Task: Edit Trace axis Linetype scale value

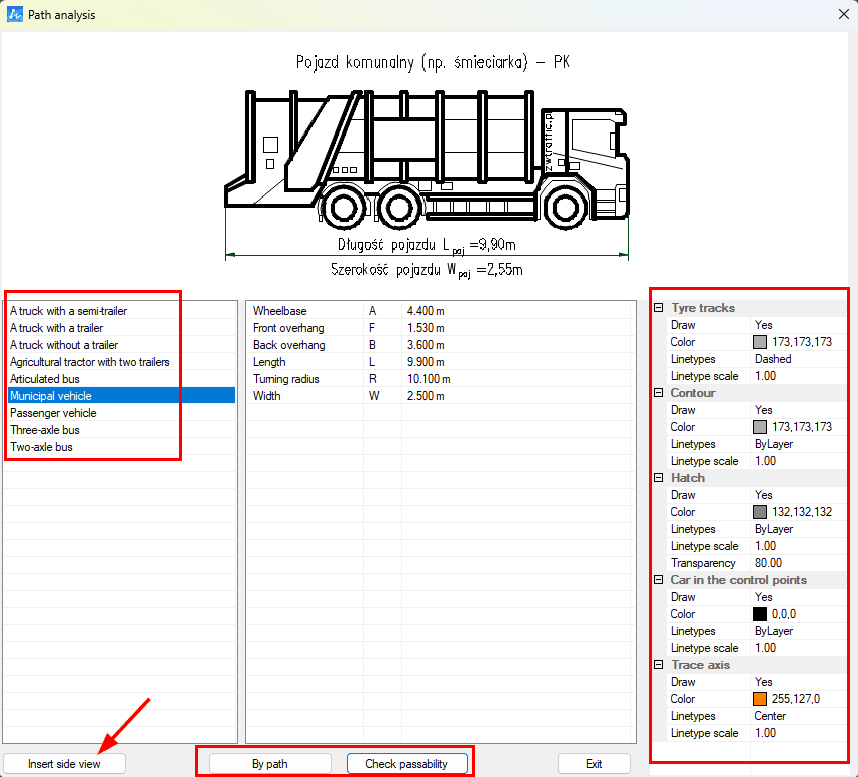Action: 798,733
